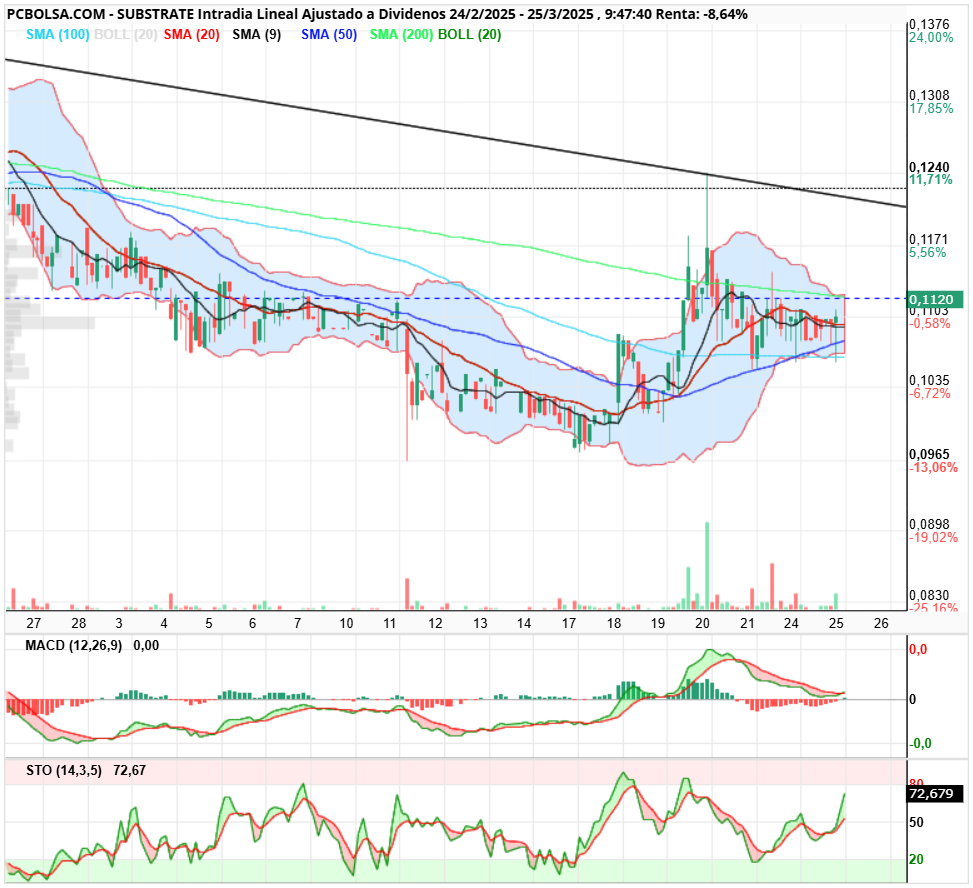The height and width of the screenshot is (888, 973).
Task: Click the dark green BOLL (20) label
Action: [470, 35]
